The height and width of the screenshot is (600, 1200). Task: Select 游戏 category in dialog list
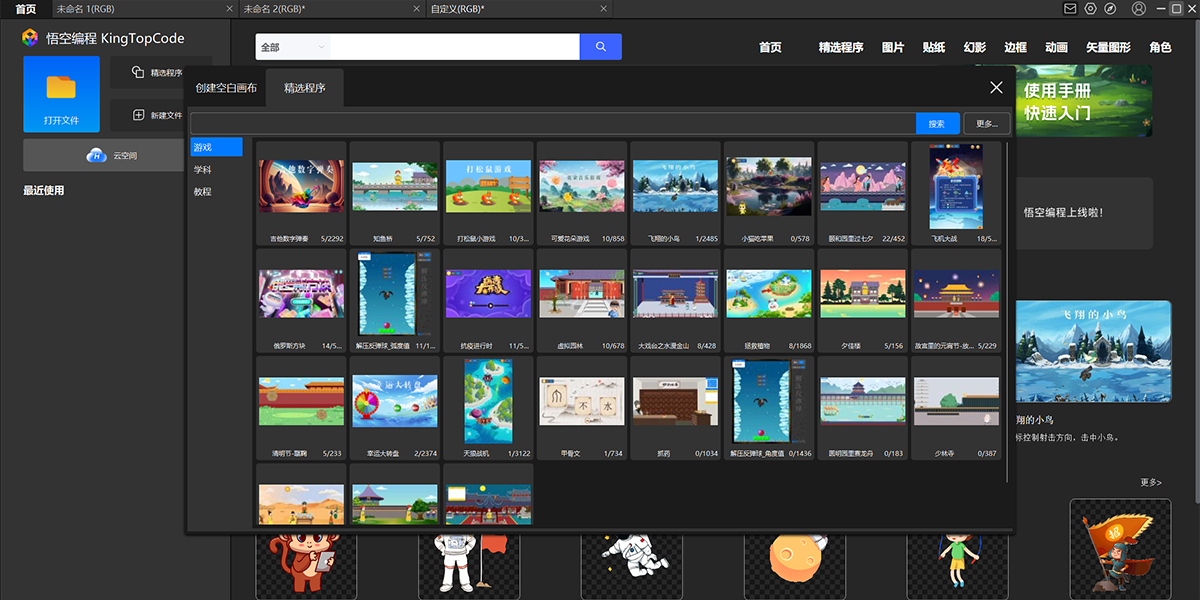216,147
